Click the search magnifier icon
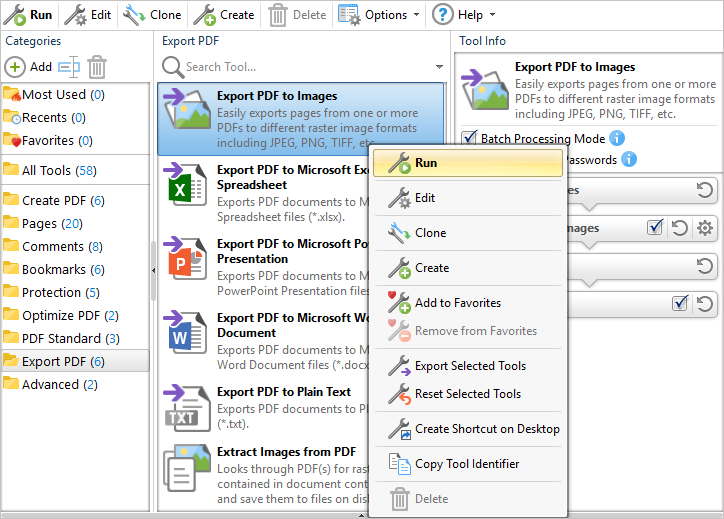Screen dimensions: 724x519 click(173, 67)
